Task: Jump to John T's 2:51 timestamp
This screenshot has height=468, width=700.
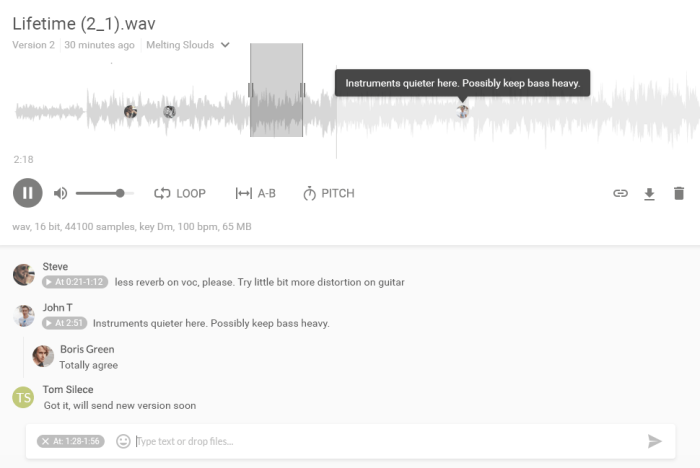Action: tap(64, 323)
